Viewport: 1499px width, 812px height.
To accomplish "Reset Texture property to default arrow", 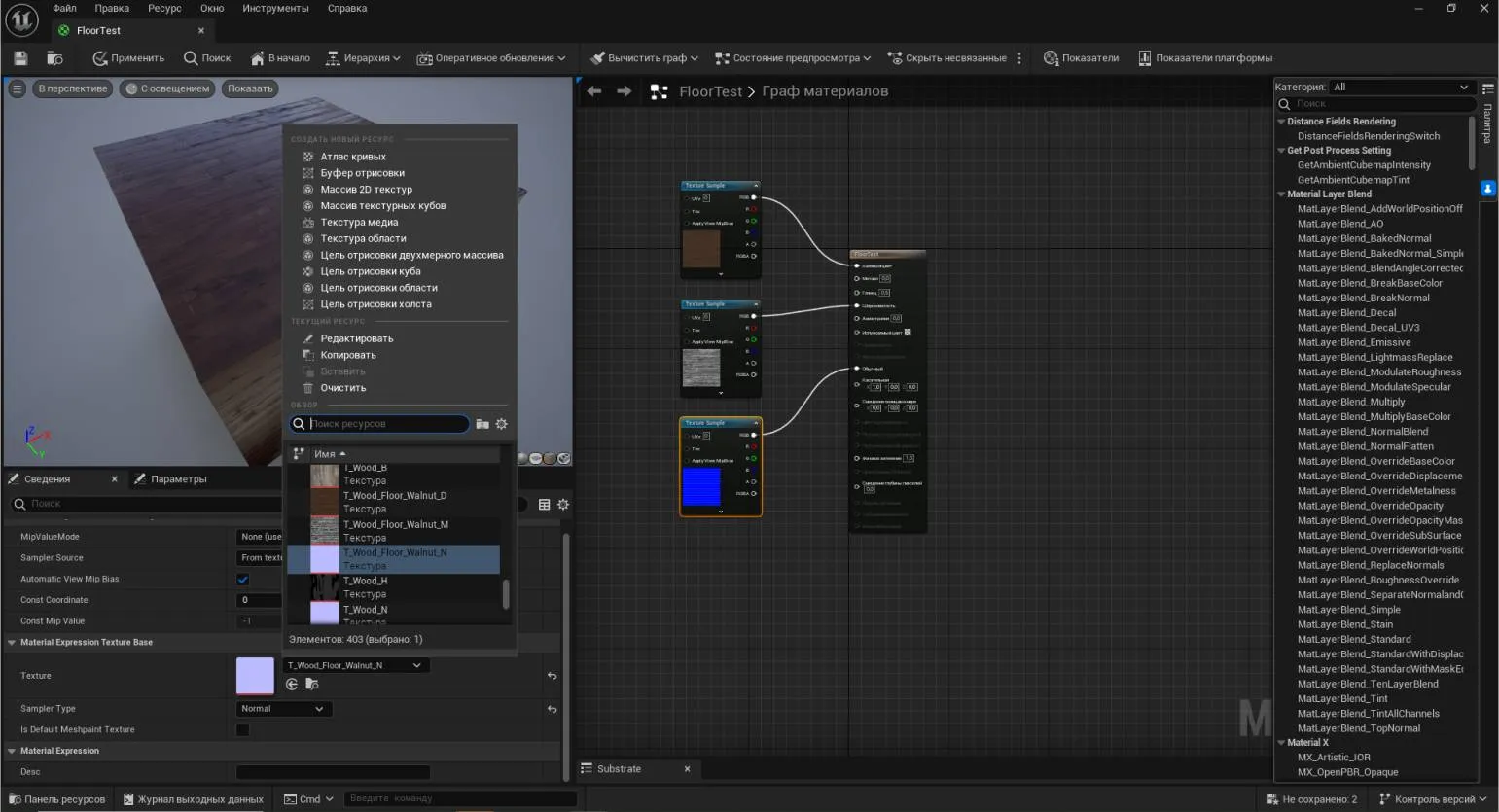I will pyautogui.click(x=552, y=676).
